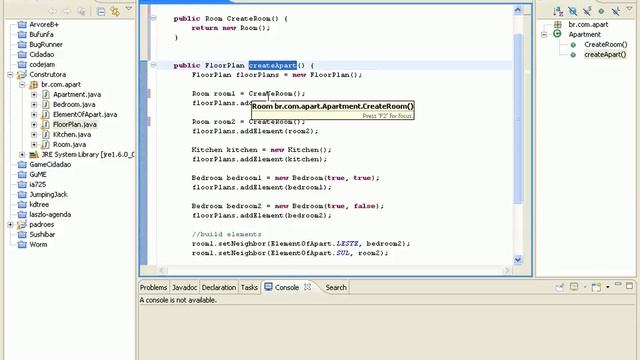Click editor scroll down arrow
Viewport: 640px width, 360px height.
tap(518, 260)
